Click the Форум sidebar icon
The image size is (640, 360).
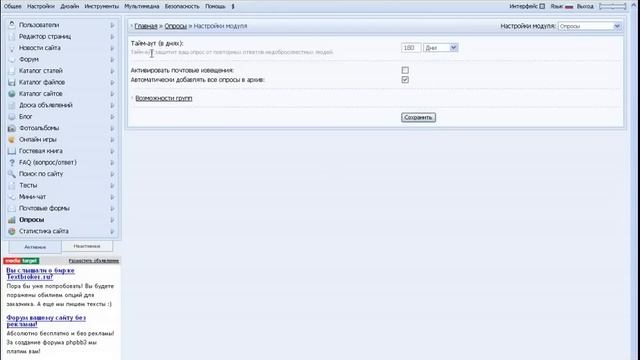pyautogui.click(x=12, y=59)
